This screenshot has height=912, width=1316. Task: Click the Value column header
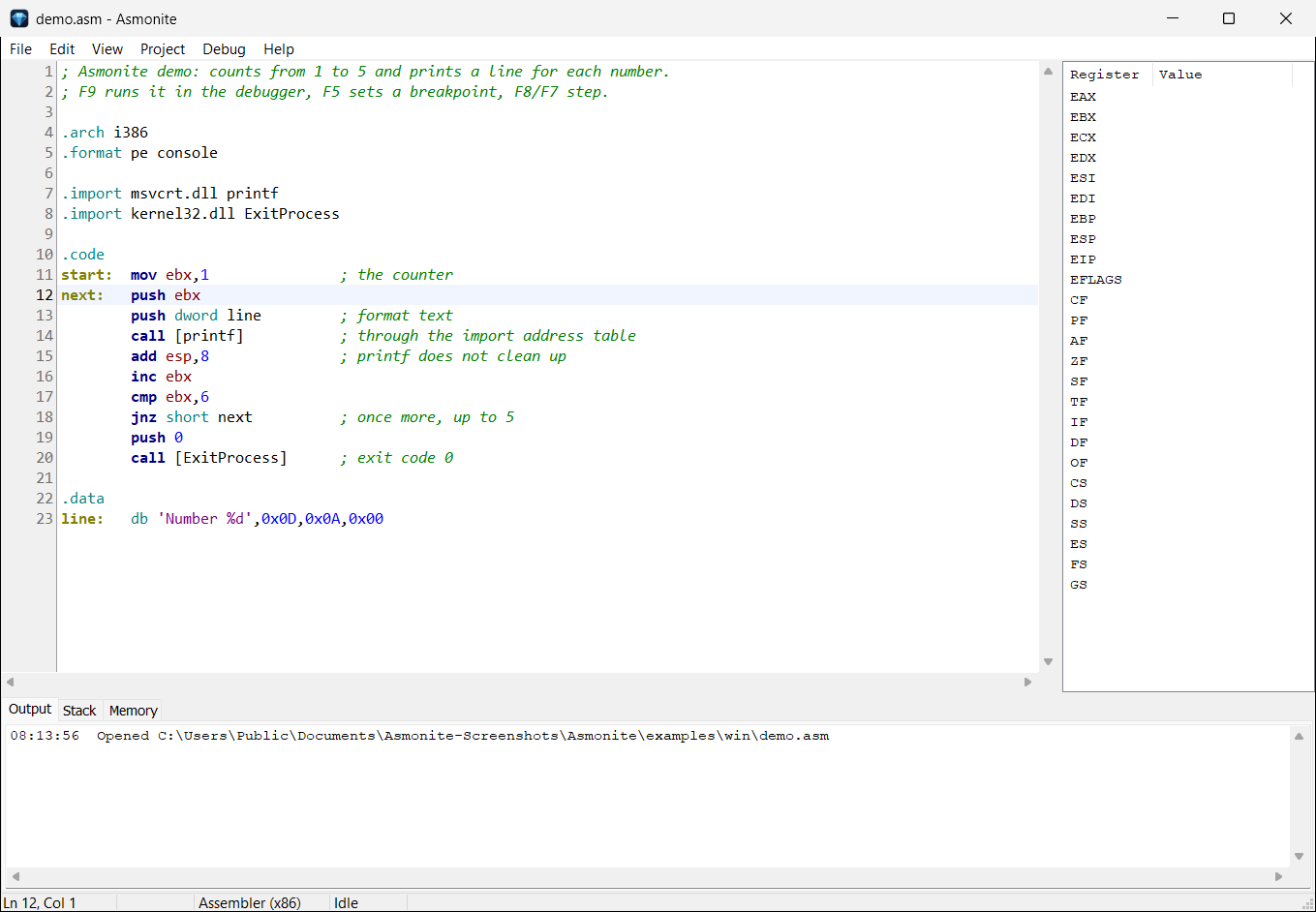[x=1222, y=75]
